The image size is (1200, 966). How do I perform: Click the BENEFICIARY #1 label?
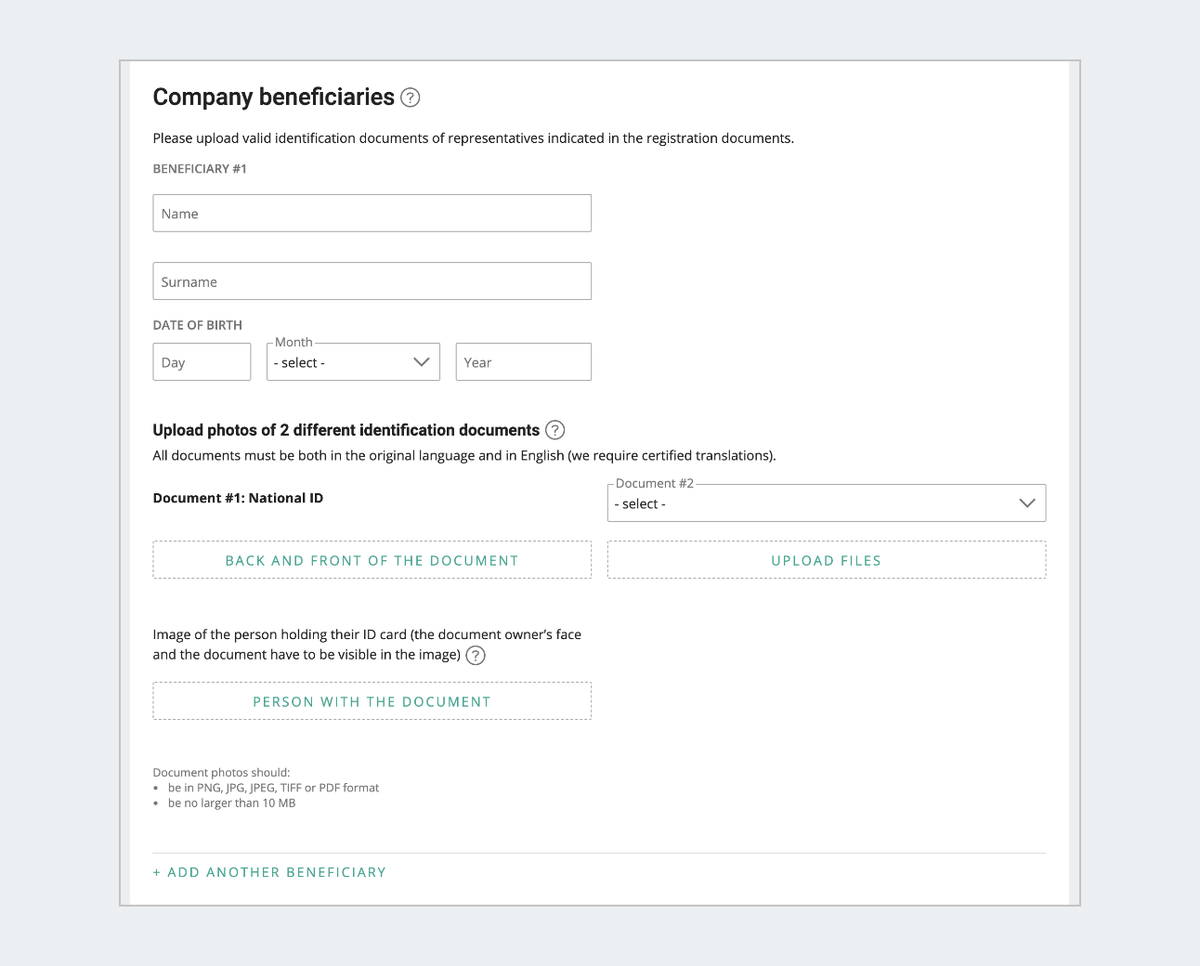[x=200, y=169]
